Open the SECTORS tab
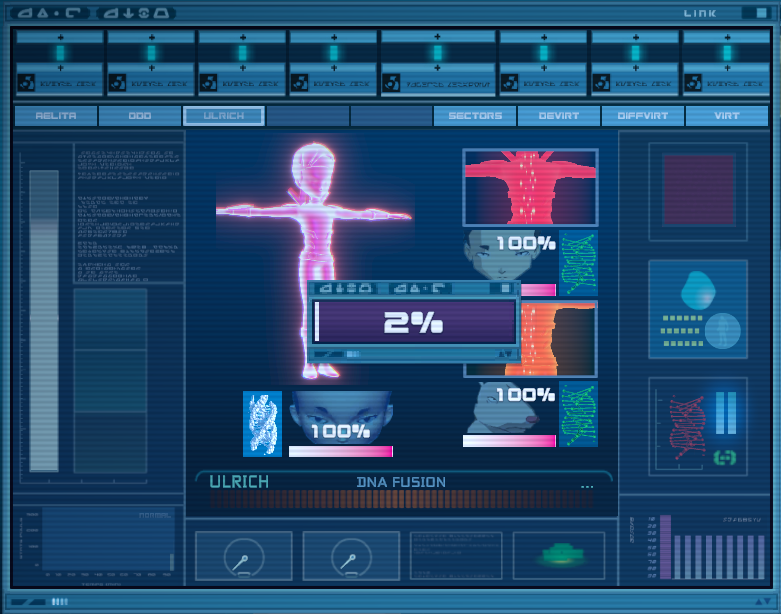 click(x=475, y=116)
